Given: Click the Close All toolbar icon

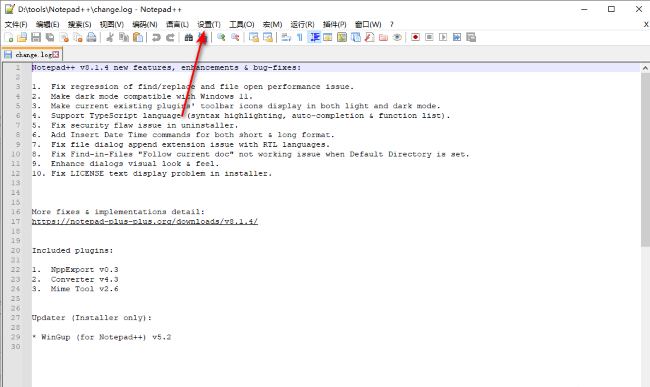Looking at the screenshot, I should [x=78, y=38].
